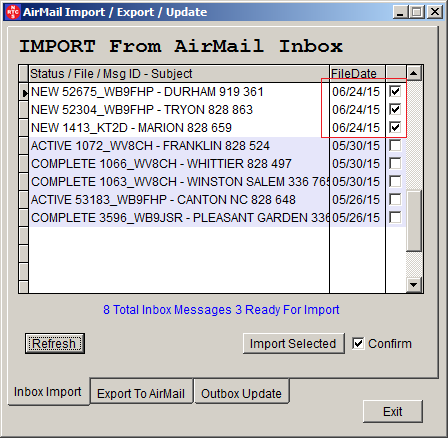Screen dimensions: 448x438
Task: Click the Exit button
Action: tap(393, 412)
